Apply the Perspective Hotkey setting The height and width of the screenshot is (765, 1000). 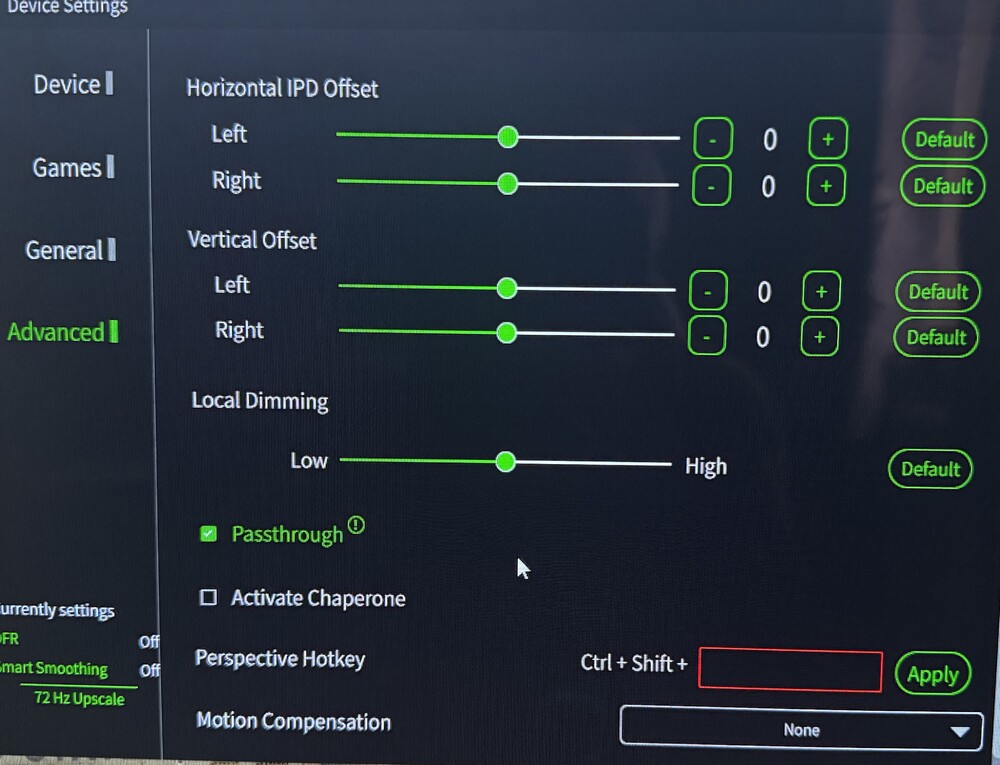(x=932, y=674)
